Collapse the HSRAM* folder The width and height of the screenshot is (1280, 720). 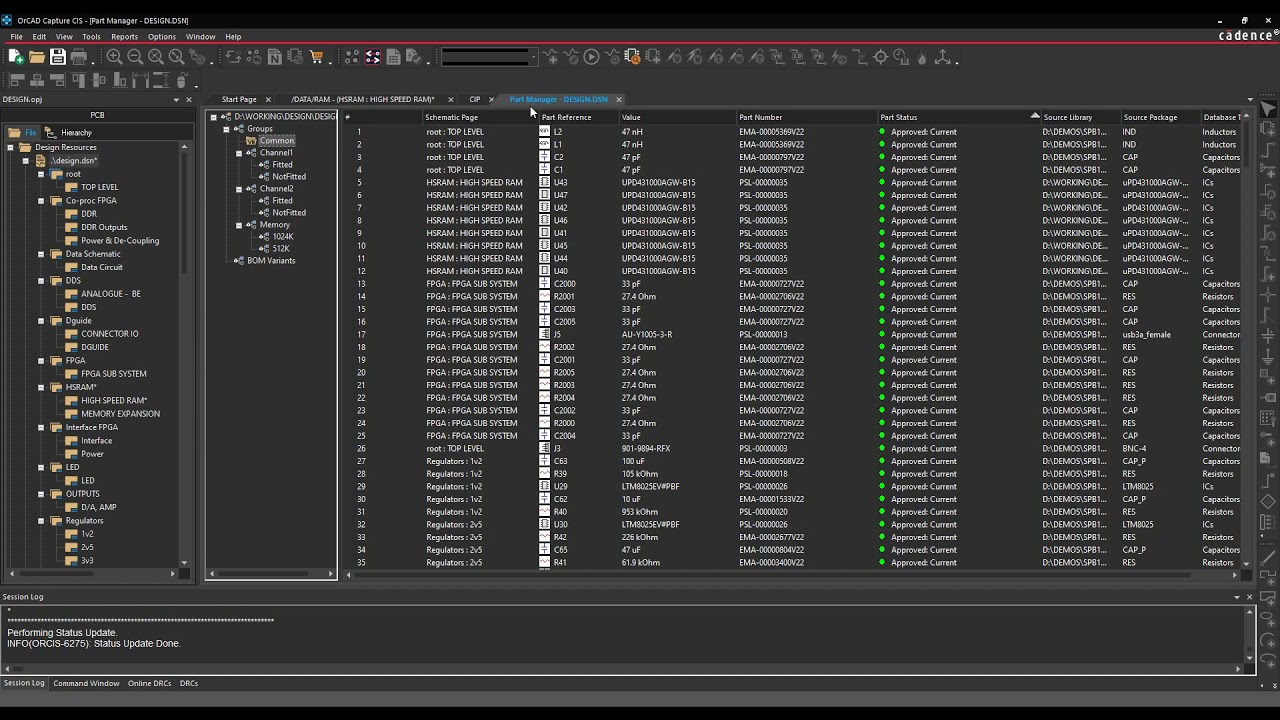41,387
